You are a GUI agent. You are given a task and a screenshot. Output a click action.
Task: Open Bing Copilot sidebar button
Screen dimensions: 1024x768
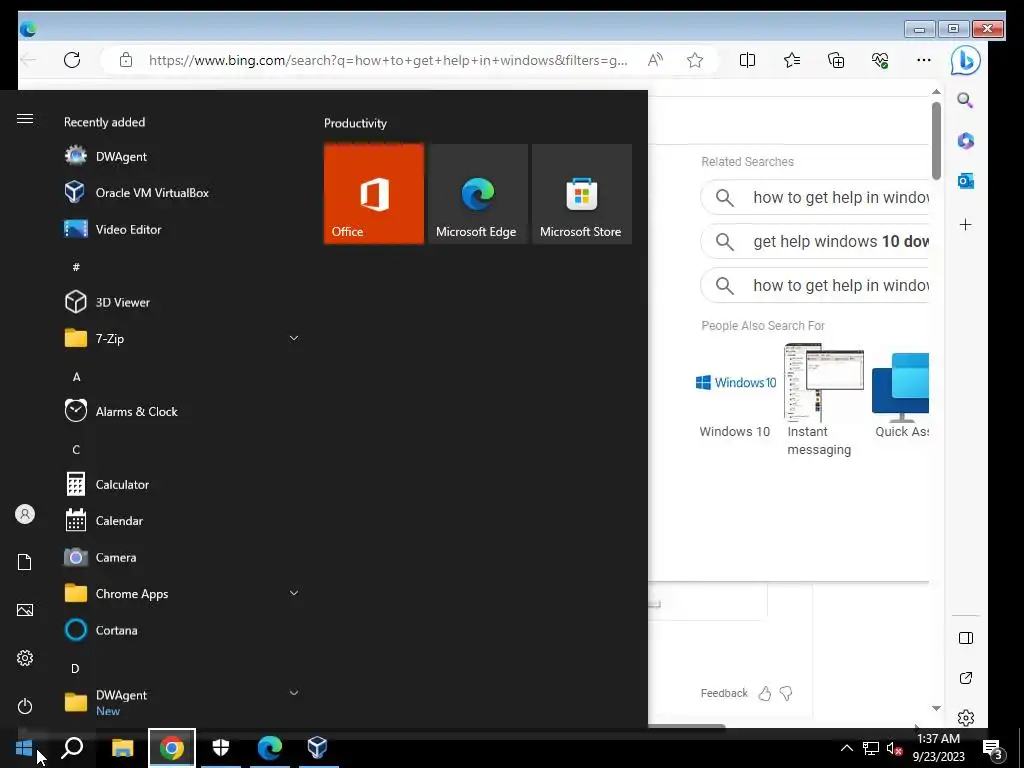[965, 61]
